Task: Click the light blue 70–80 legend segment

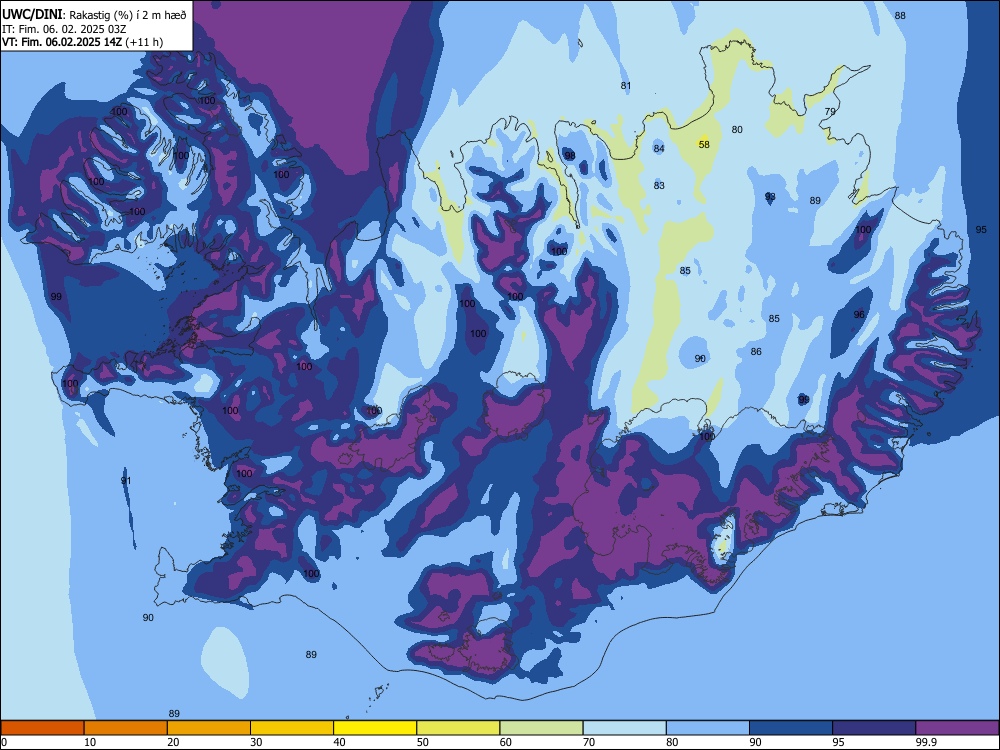Action: click(x=624, y=728)
